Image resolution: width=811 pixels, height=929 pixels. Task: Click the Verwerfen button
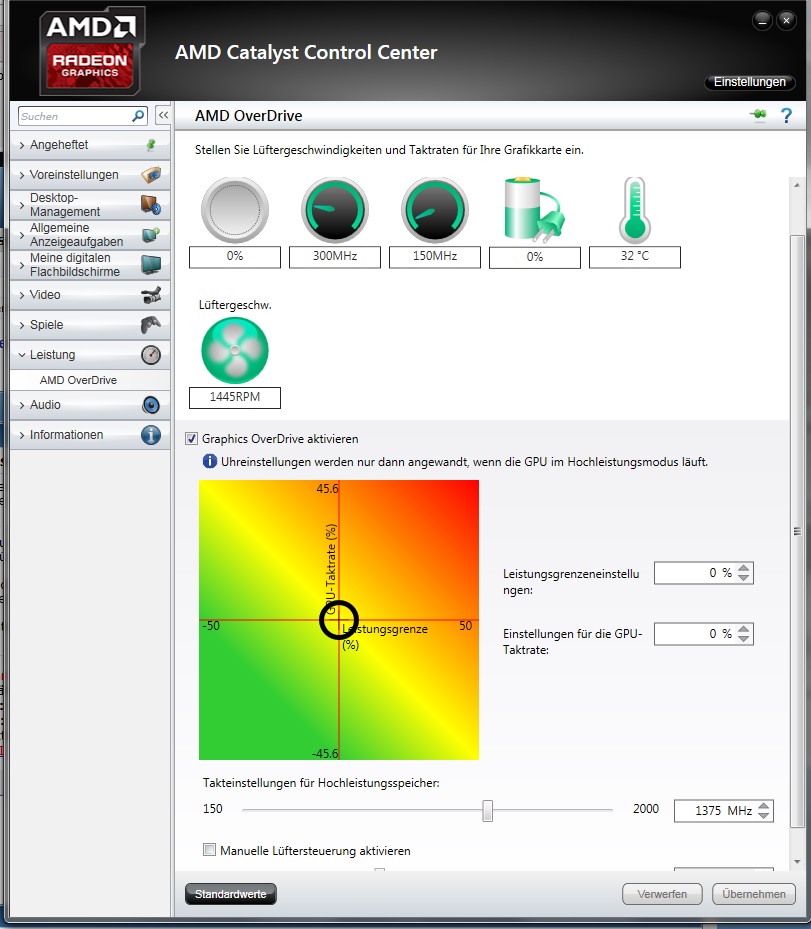(662, 893)
